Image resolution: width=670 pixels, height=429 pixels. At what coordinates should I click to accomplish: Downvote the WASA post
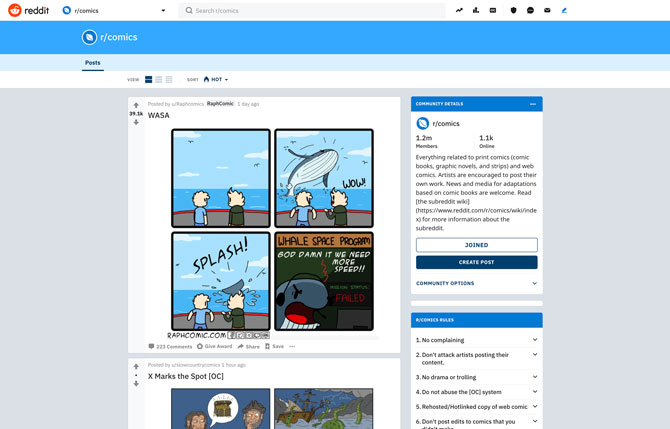(x=136, y=122)
